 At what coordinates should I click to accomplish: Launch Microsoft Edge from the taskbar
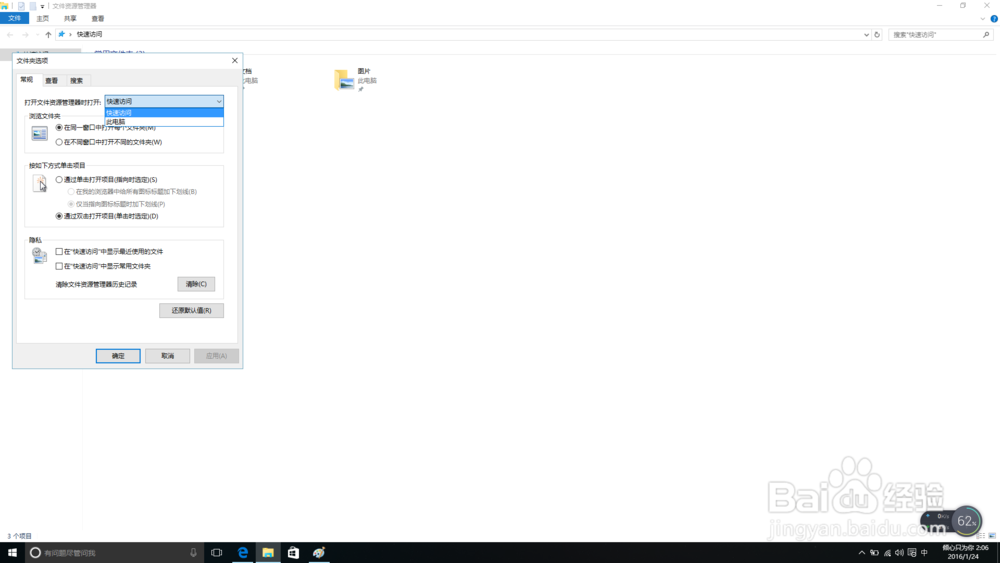(x=242, y=553)
